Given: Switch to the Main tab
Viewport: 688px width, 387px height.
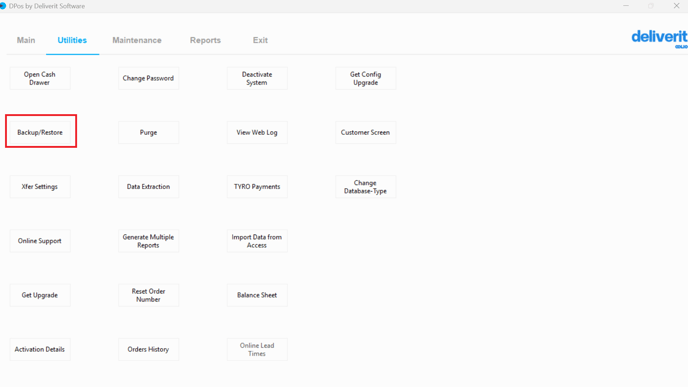Looking at the screenshot, I should (26, 40).
